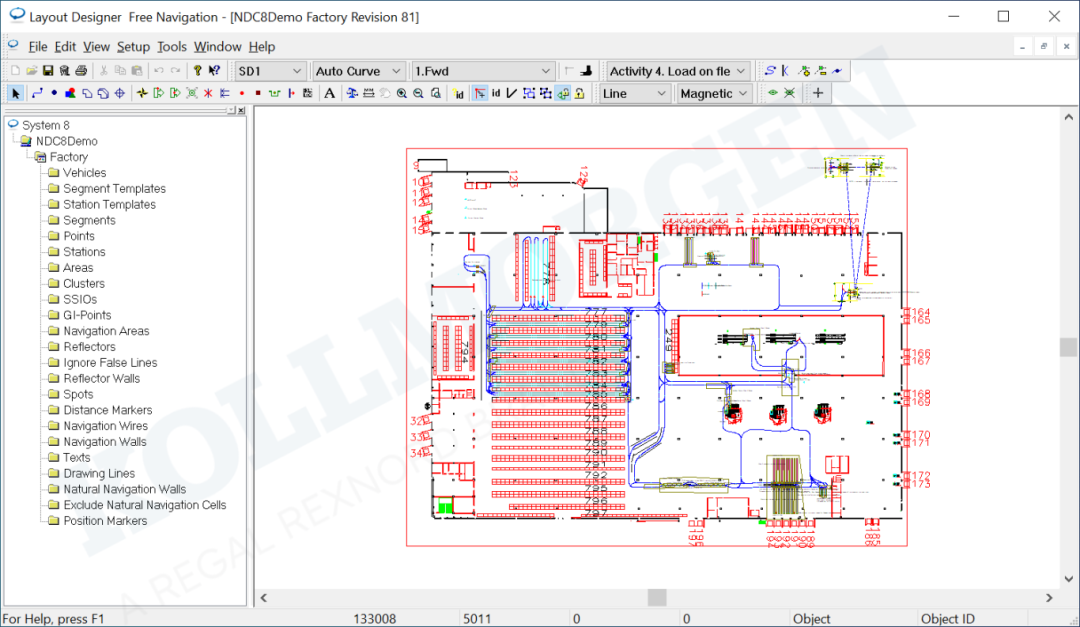Screen dimensions: 1080x627
Task: Select the arrow pointer selection tool
Action: pyautogui.click(x=16, y=94)
